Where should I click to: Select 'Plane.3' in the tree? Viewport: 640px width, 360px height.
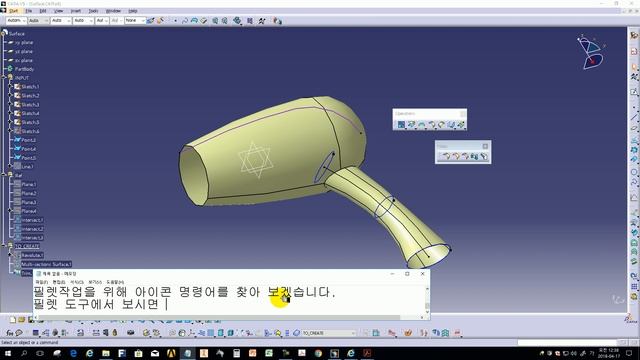pyautogui.click(x=29, y=202)
